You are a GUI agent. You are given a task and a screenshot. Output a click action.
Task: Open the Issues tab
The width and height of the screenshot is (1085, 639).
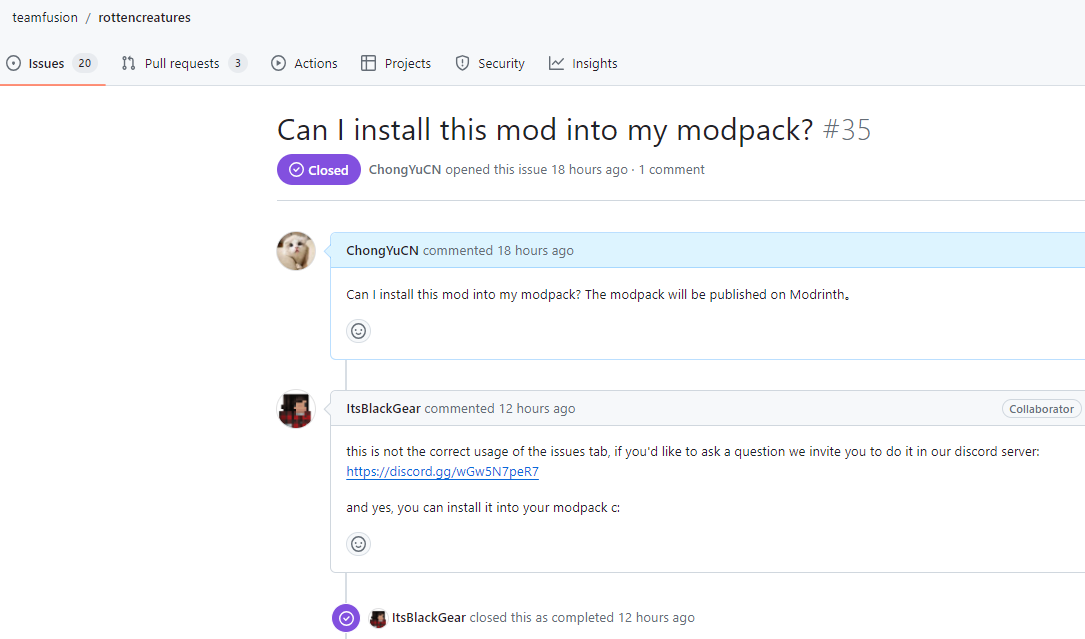pyautogui.click(x=52, y=64)
